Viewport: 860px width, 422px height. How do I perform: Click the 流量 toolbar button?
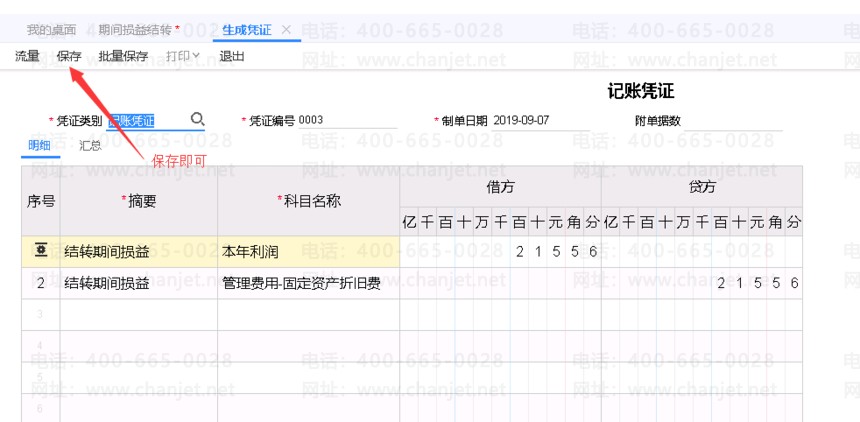coord(27,56)
